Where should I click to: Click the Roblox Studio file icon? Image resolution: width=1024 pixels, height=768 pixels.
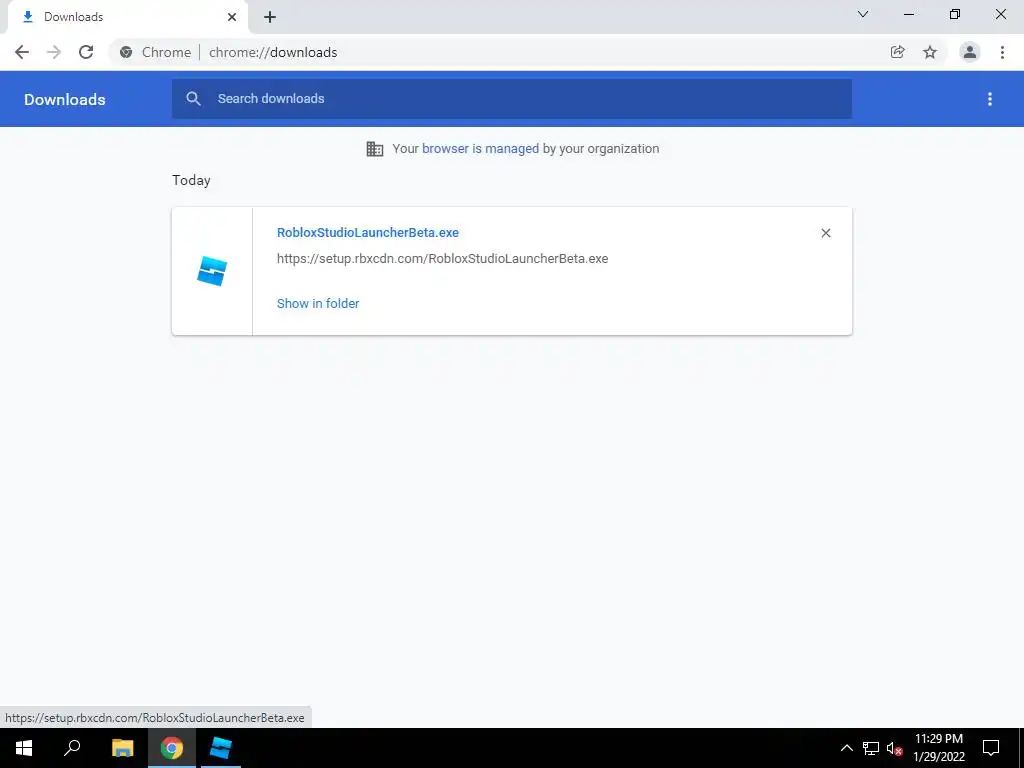click(x=212, y=271)
